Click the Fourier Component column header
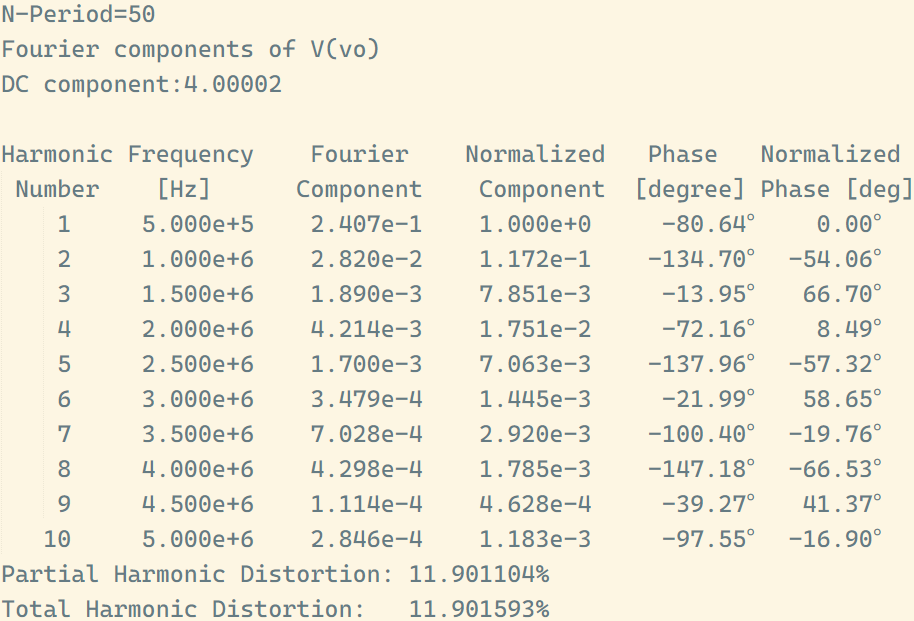This screenshot has height=621, width=914. coord(359,171)
